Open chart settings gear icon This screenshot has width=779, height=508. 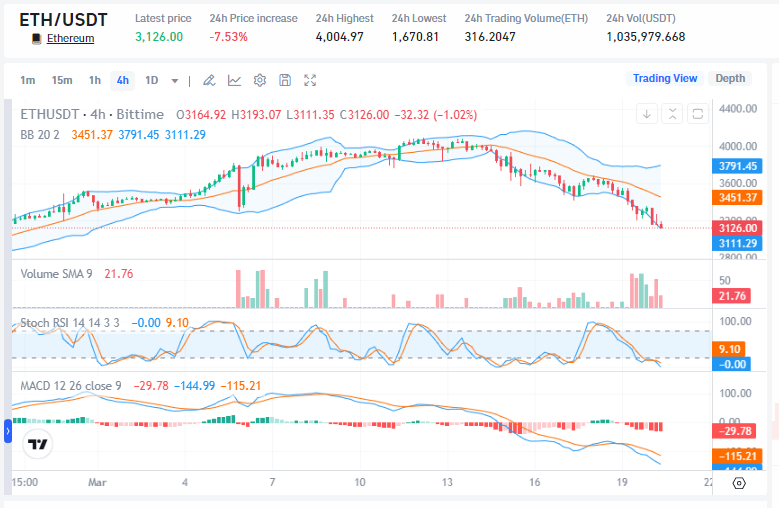coord(260,80)
